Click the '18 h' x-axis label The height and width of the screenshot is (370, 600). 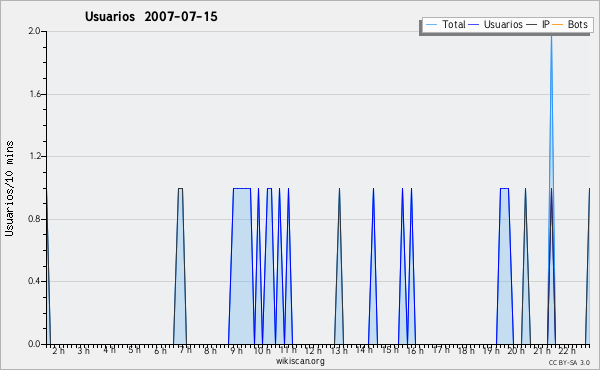466,351
